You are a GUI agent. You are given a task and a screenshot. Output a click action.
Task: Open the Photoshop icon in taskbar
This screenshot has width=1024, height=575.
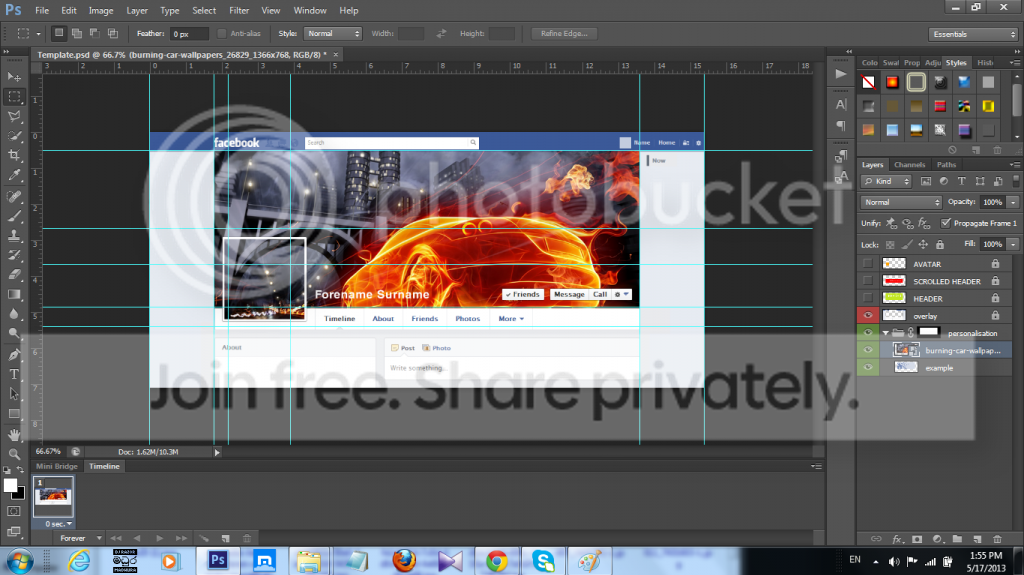click(218, 561)
